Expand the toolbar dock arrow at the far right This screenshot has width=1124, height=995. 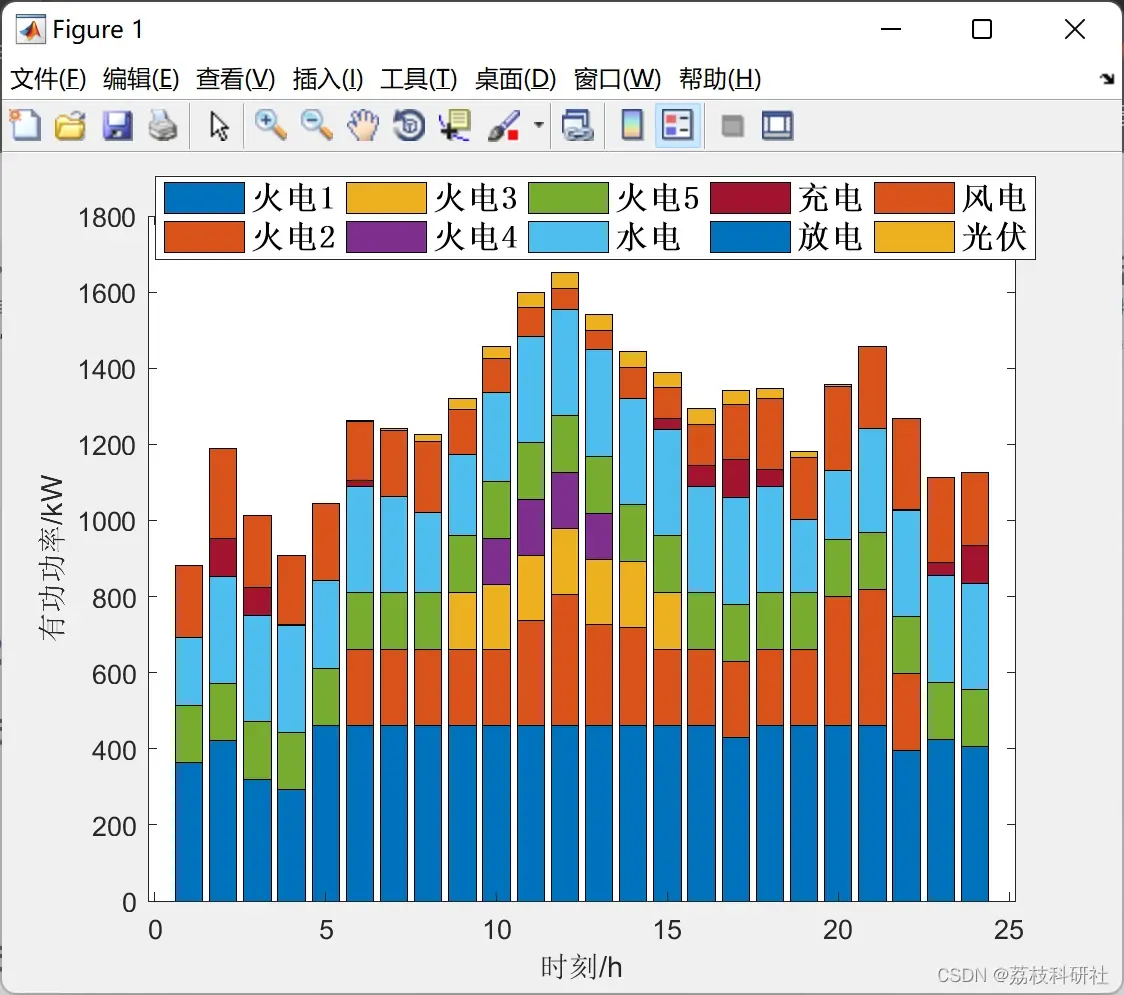[x=1108, y=78]
